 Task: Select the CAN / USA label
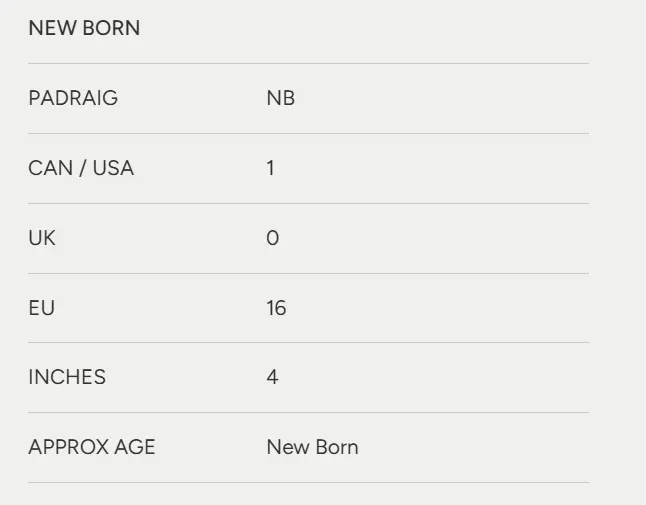click(x=81, y=168)
